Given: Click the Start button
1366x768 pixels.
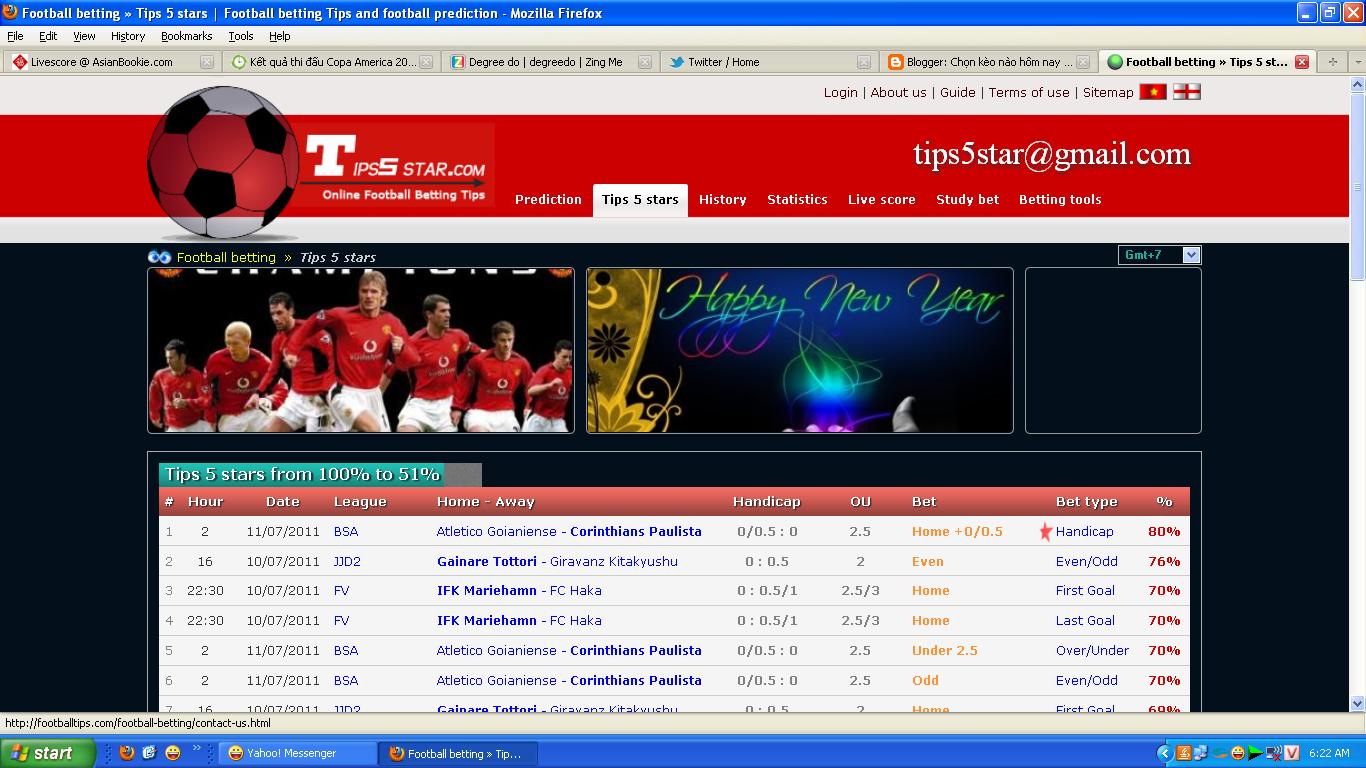Looking at the screenshot, I should point(48,753).
